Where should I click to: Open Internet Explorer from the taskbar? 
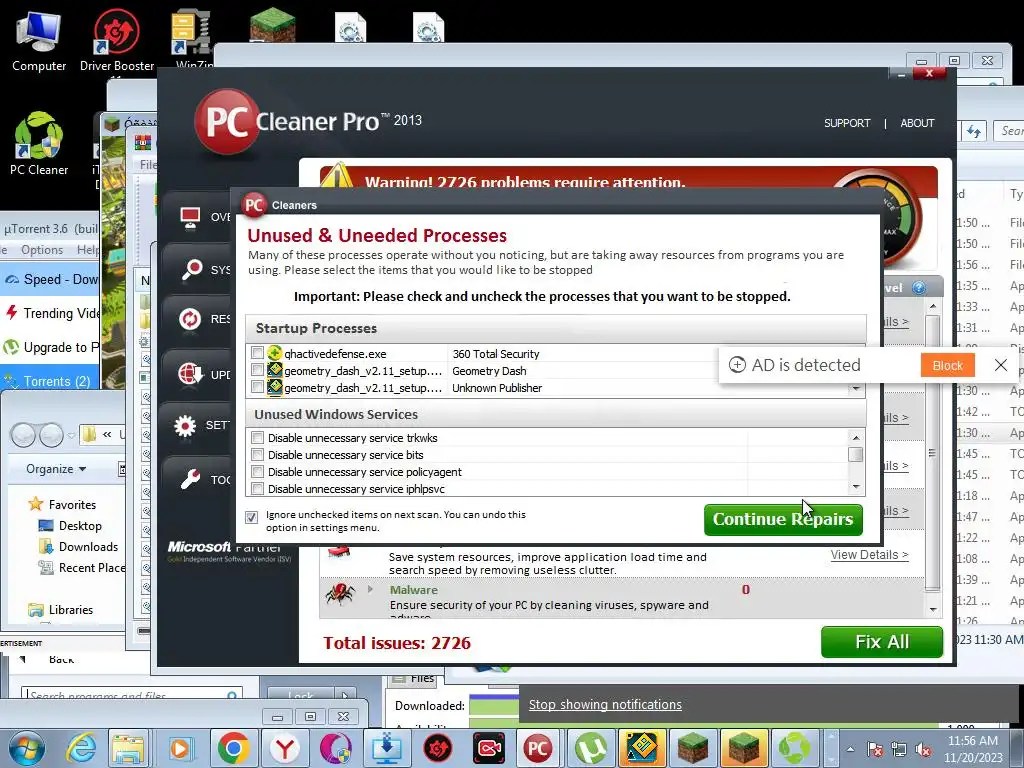pyautogui.click(x=82, y=748)
